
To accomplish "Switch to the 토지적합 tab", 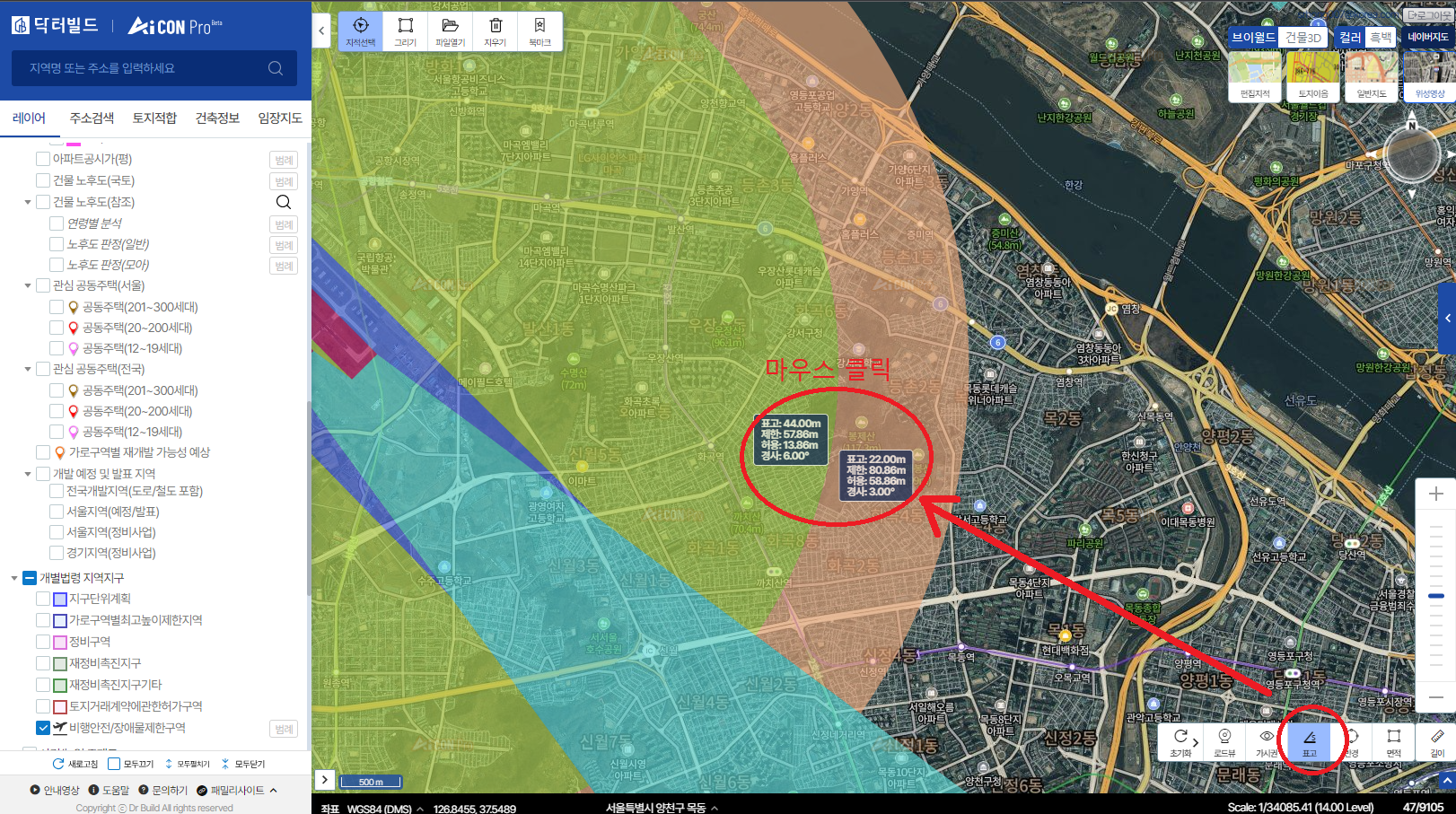I will [x=154, y=118].
